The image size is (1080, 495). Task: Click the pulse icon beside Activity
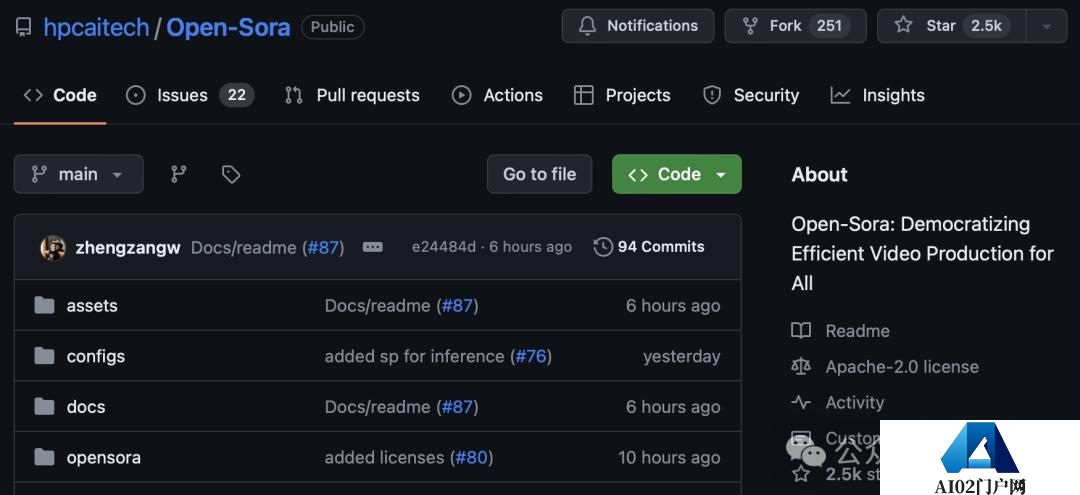[x=801, y=402]
